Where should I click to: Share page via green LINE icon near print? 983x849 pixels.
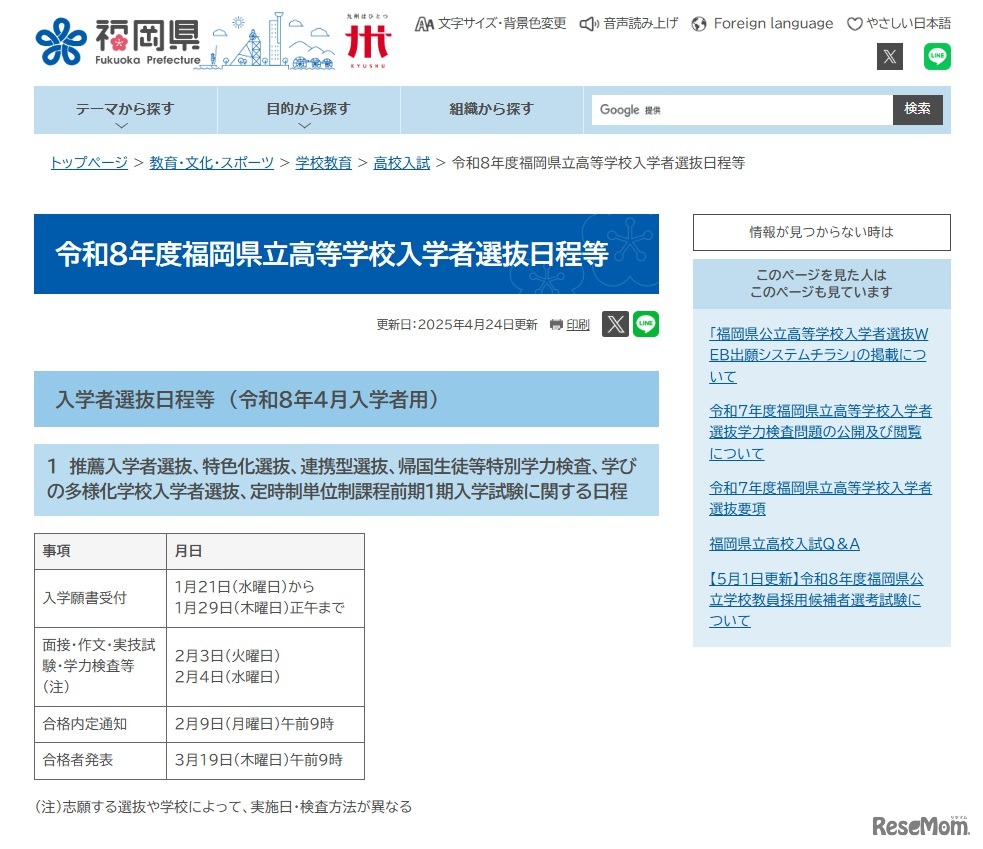[646, 324]
